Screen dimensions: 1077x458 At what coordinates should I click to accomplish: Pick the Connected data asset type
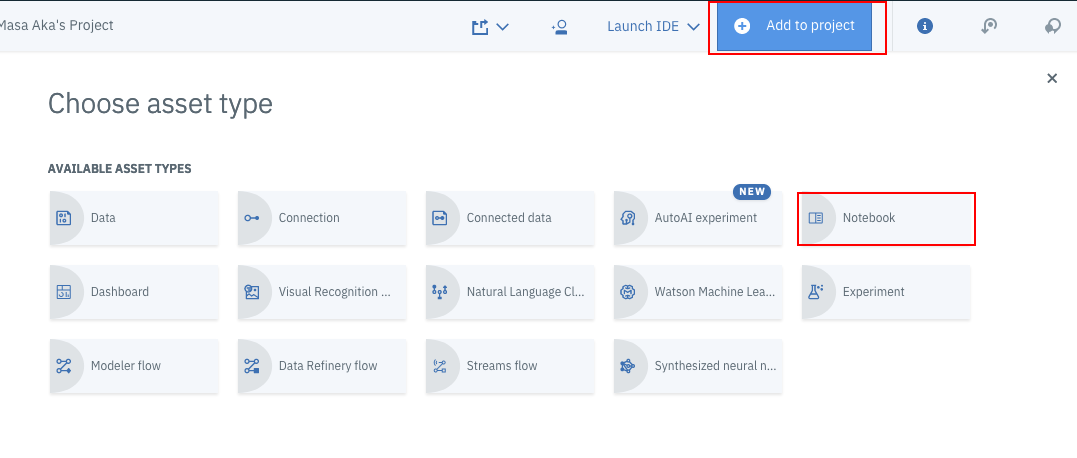pos(510,218)
